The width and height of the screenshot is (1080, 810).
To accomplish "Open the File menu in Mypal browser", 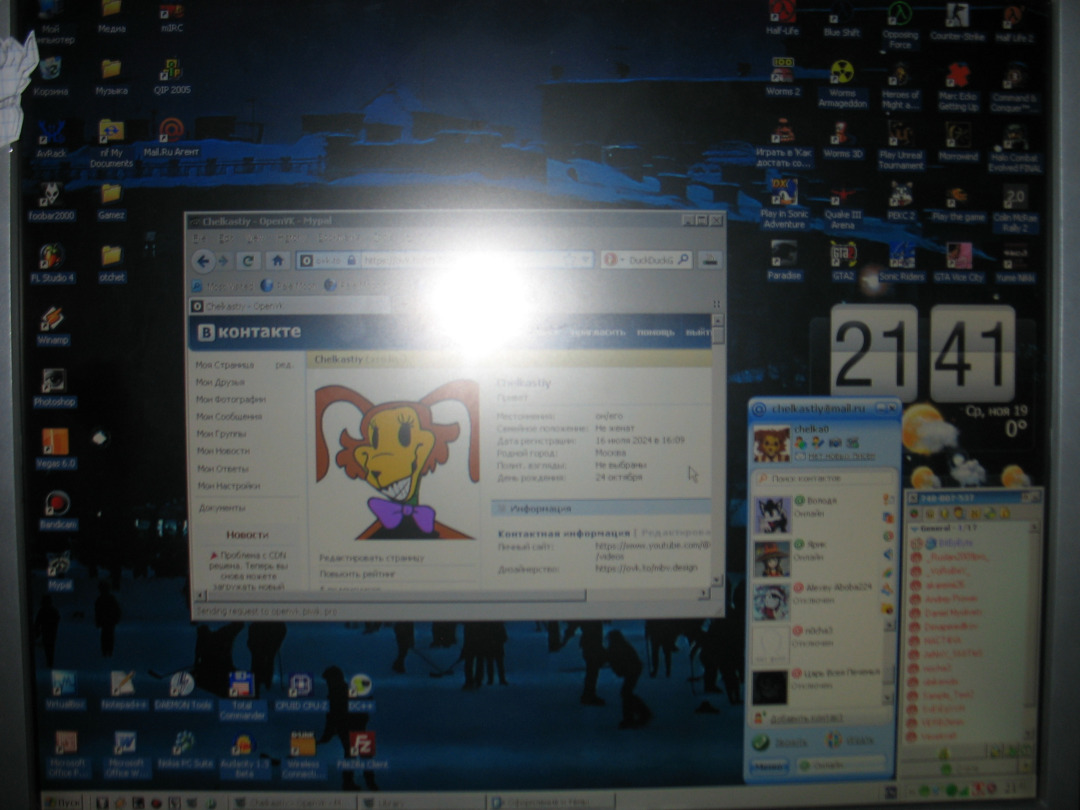I will [x=199, y=238].
